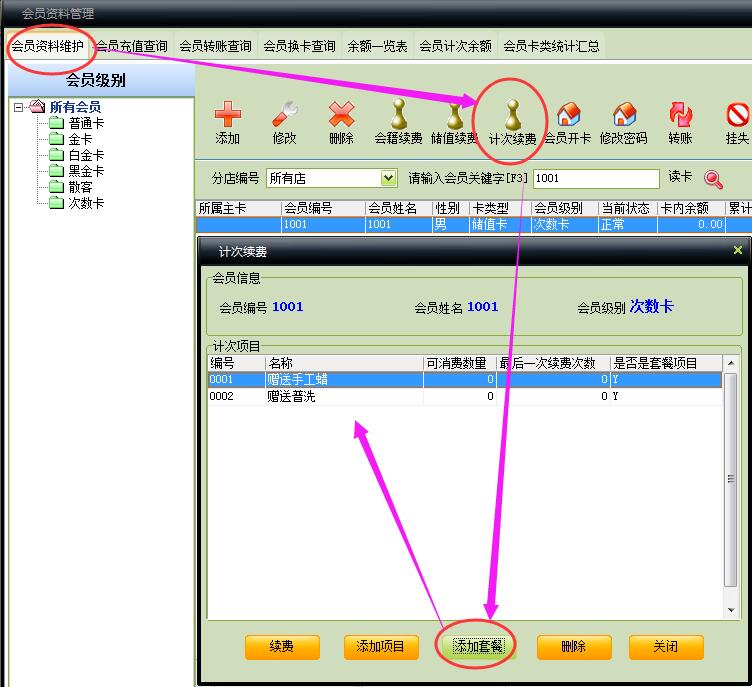Select row 0002 赠送普洗
The height and width of the screenshot is (687, 752).
[465, 396]
